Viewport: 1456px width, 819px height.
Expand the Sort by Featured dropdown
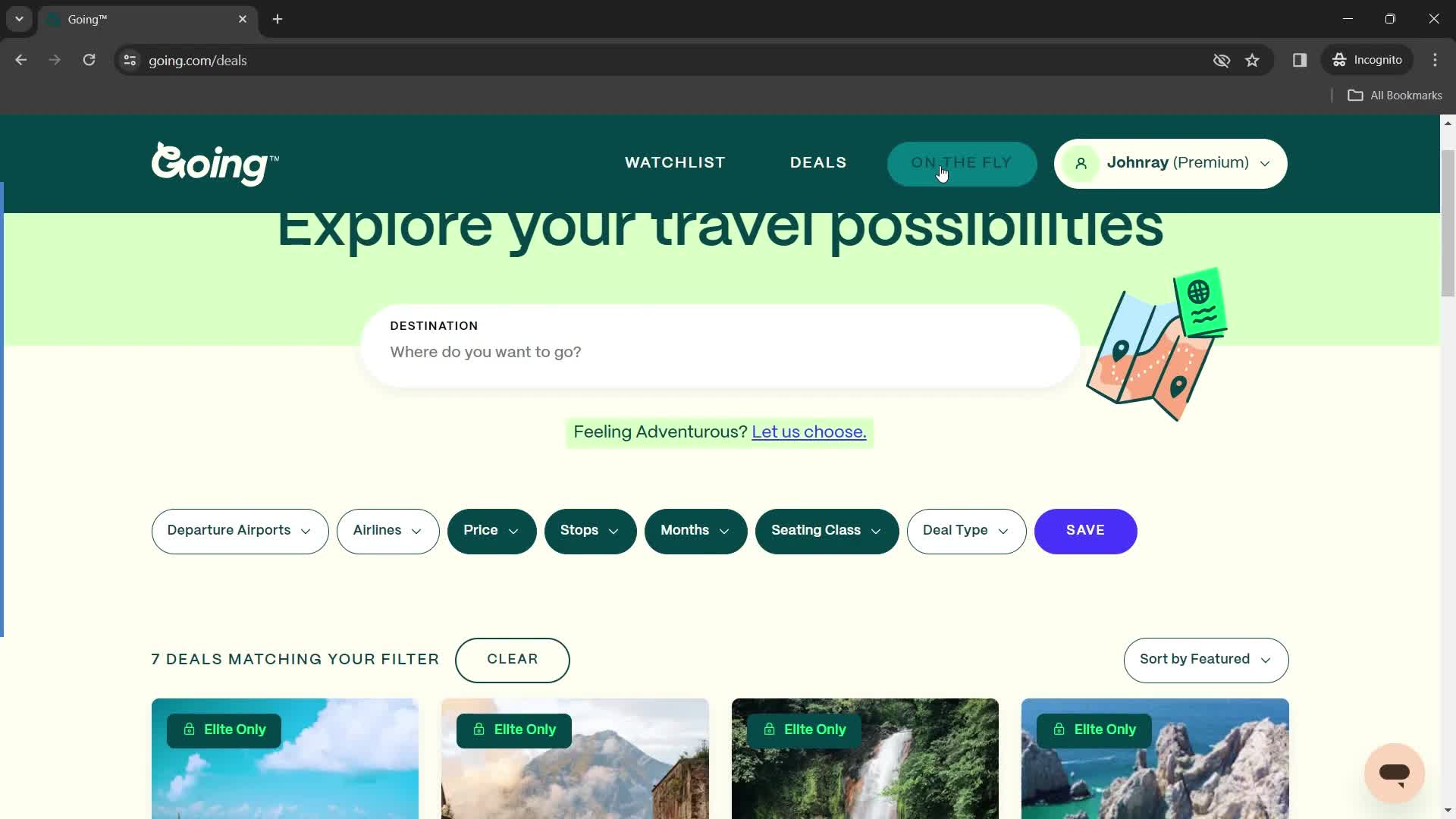click(1205, 659)
